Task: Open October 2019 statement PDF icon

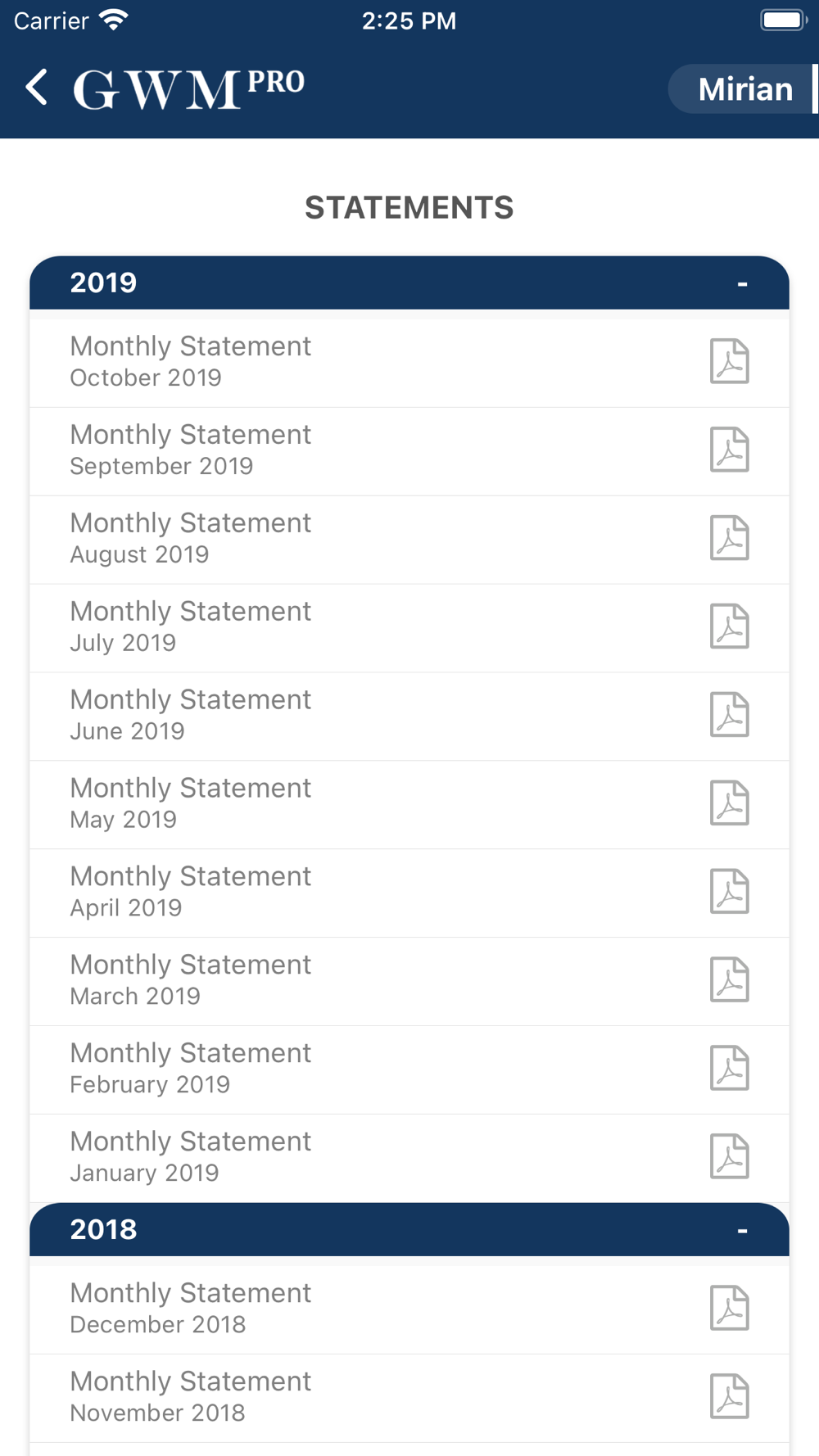Action: tap(729, 361)
